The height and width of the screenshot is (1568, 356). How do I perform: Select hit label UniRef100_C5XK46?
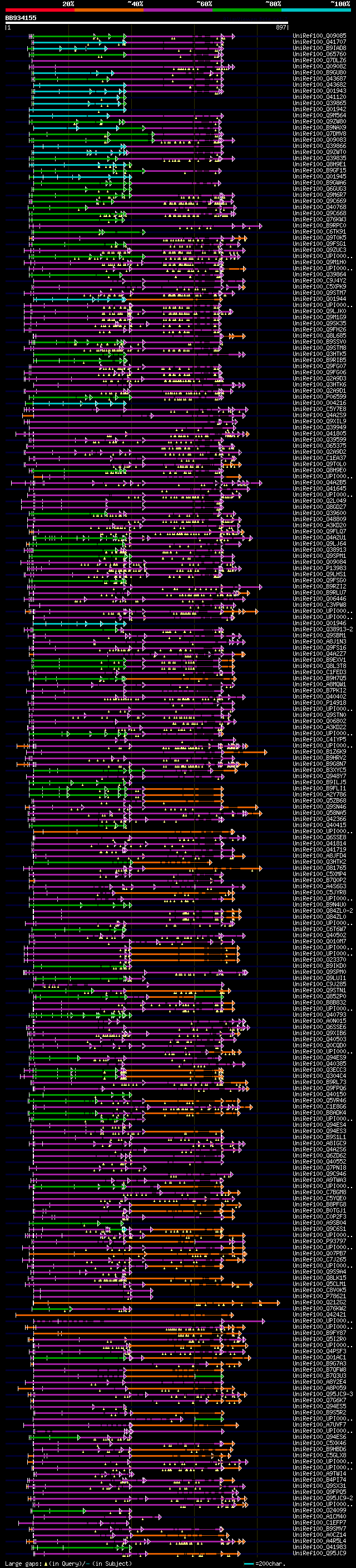pyautogui.click(x=319, y=1443)
